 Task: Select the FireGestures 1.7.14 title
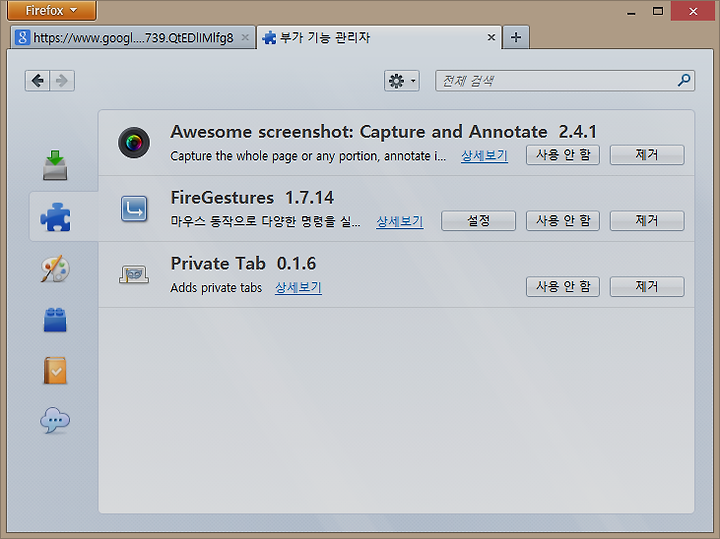252,198
